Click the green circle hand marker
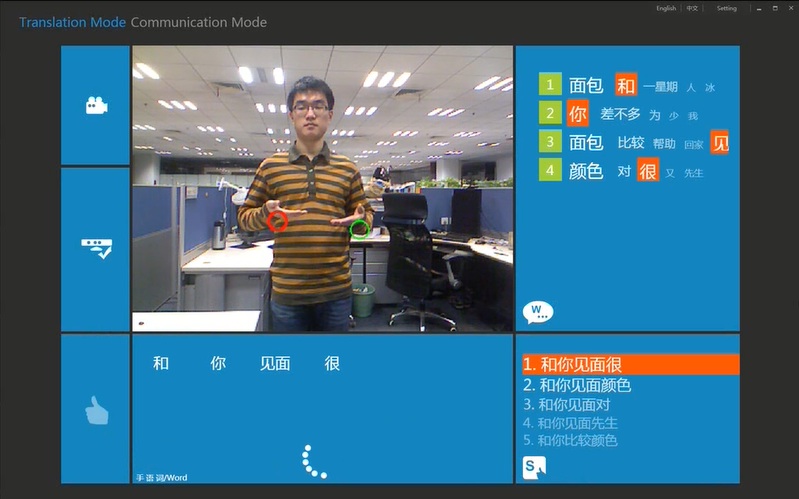Image resolution: width=799 pixels, height=499 pixels. (360, 230)
